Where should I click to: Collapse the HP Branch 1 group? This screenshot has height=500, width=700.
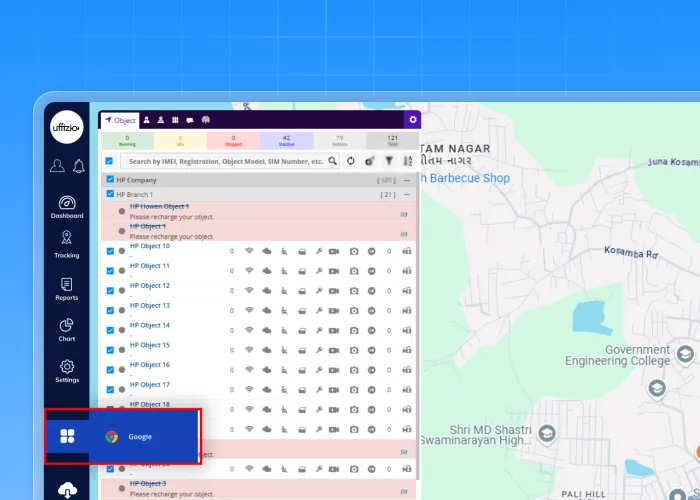point(407,194)
